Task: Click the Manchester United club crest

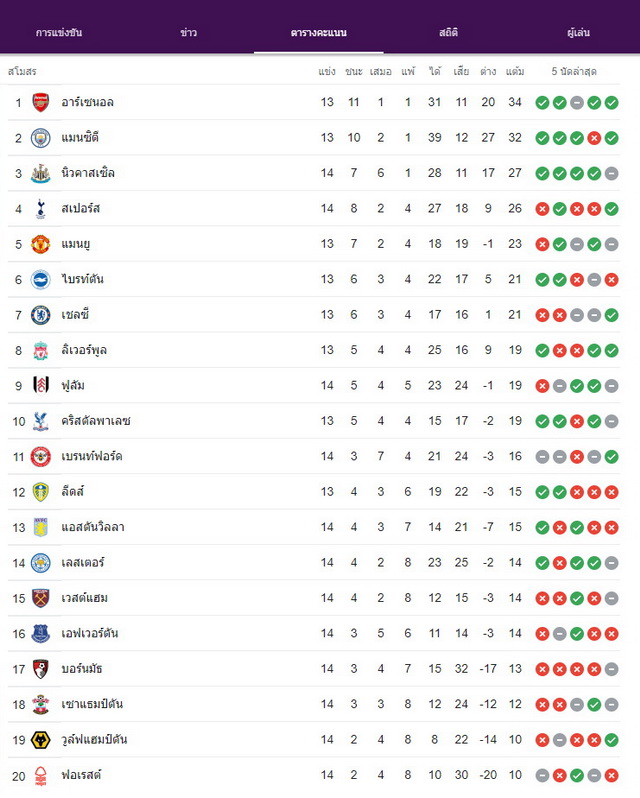Action: coord(41,244)
